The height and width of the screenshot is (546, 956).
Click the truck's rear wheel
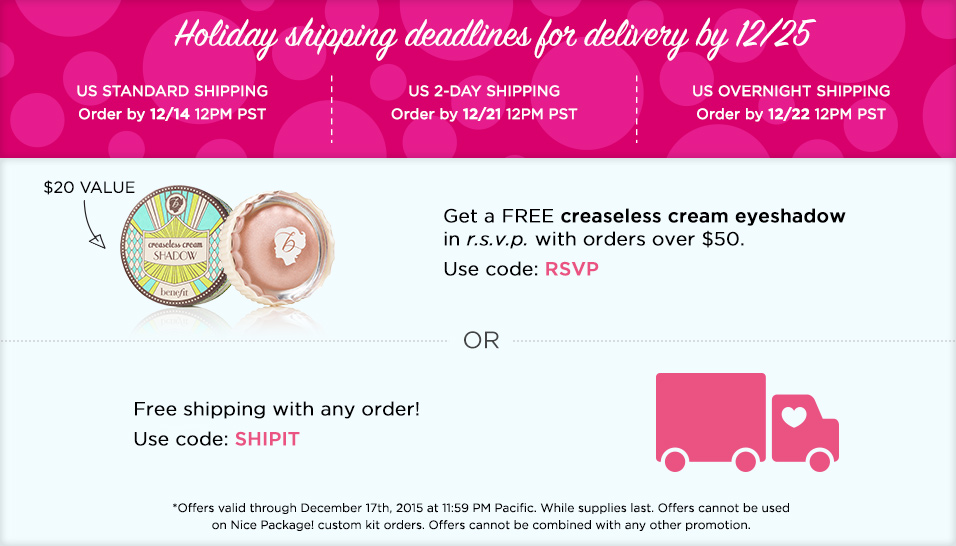pyautogui.click(x=675, y=460)
